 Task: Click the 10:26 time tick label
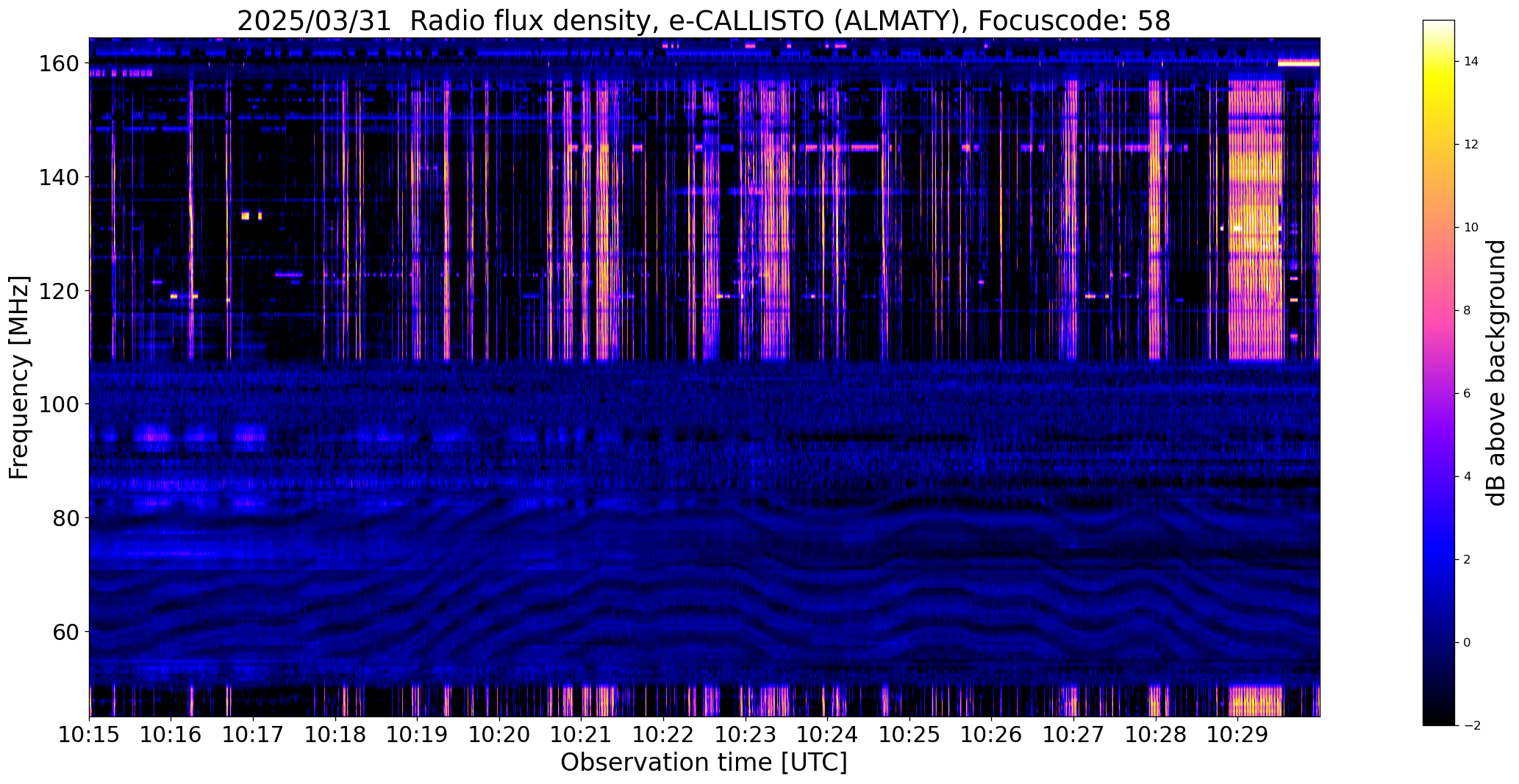point(991,734)
